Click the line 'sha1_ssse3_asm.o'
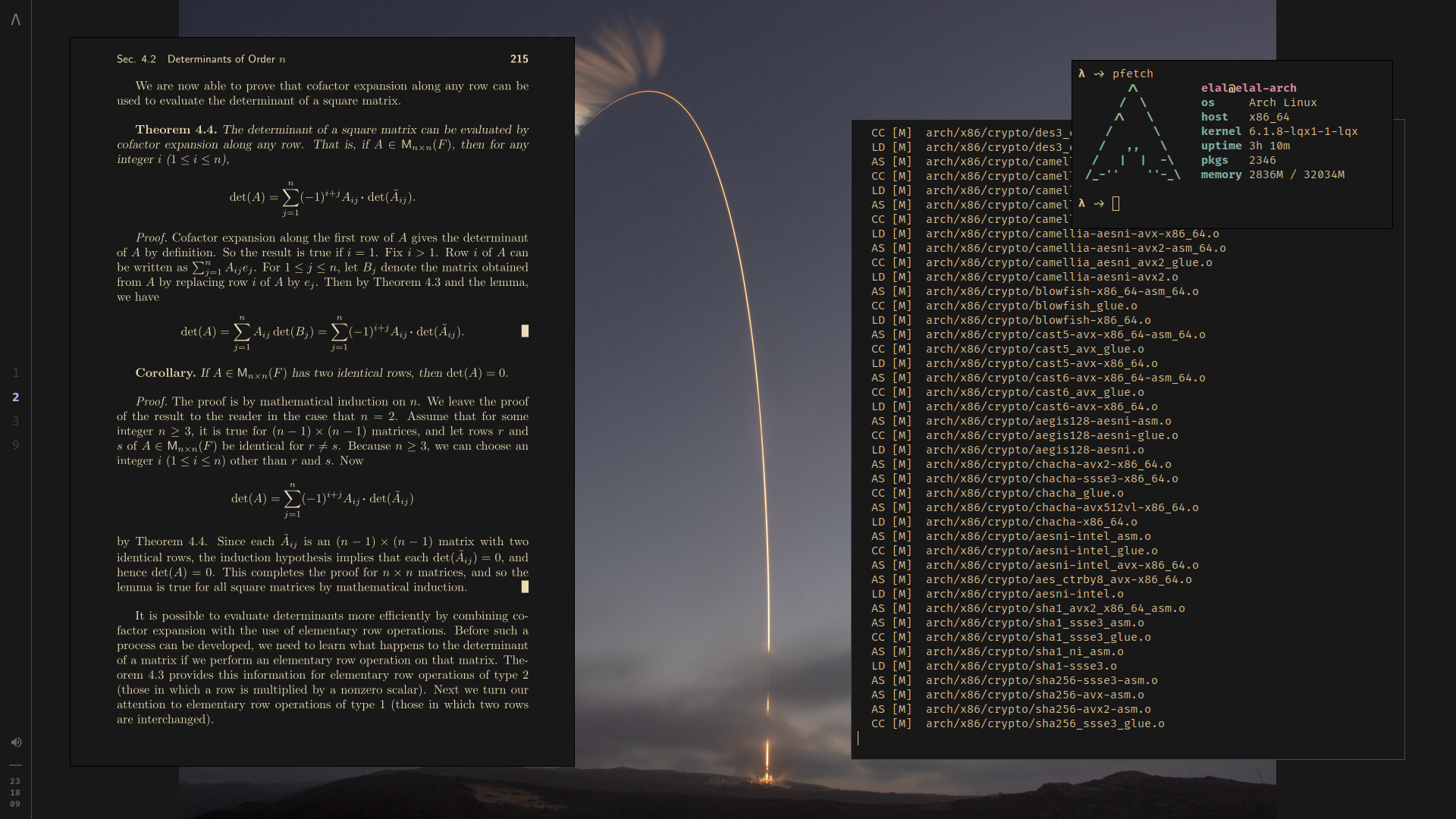The width and height of the screenshot is (1456, 819). (x=1008, y=623)
